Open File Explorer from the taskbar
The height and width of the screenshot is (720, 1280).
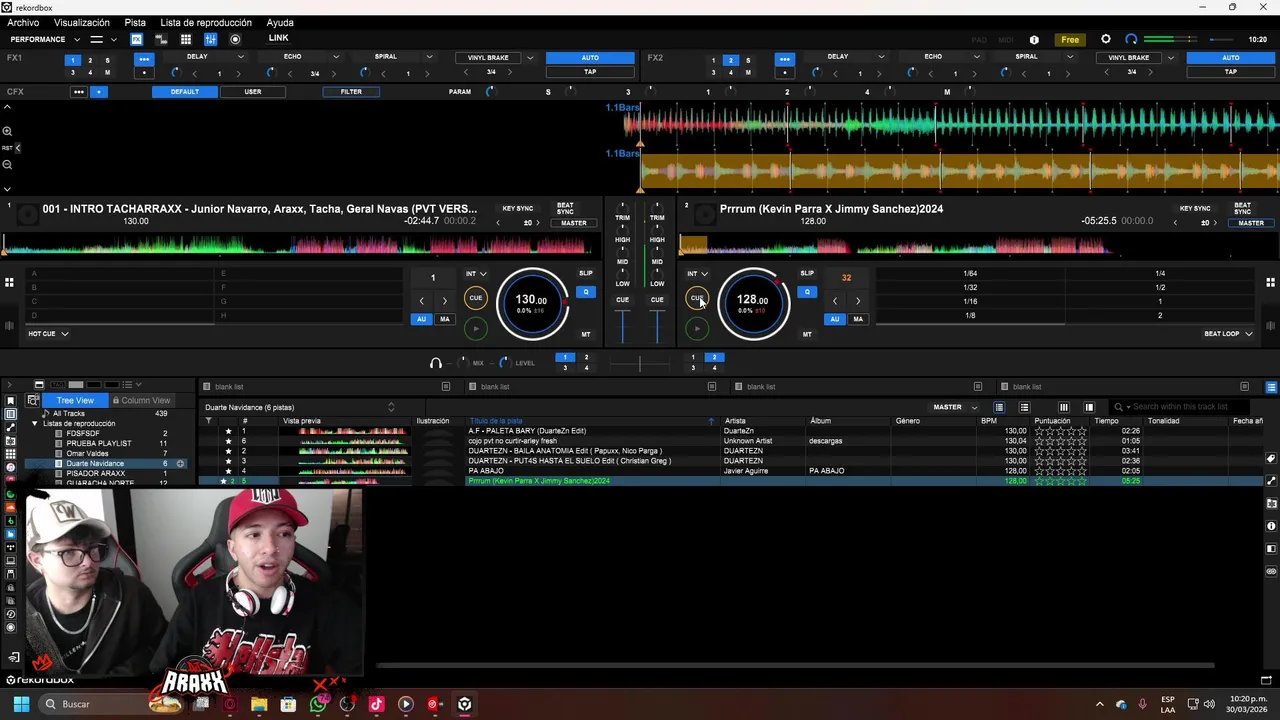(x=259, y=704)
